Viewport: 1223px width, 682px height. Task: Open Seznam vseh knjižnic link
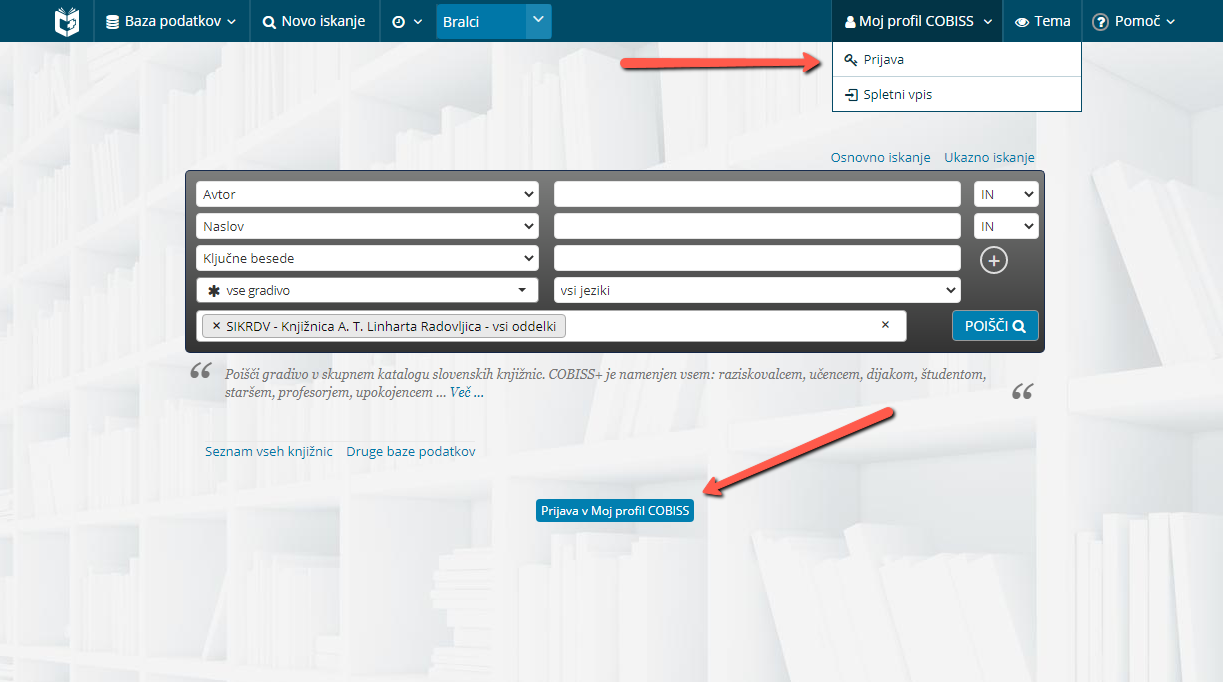pyautogui.click(x=268, y=451)
